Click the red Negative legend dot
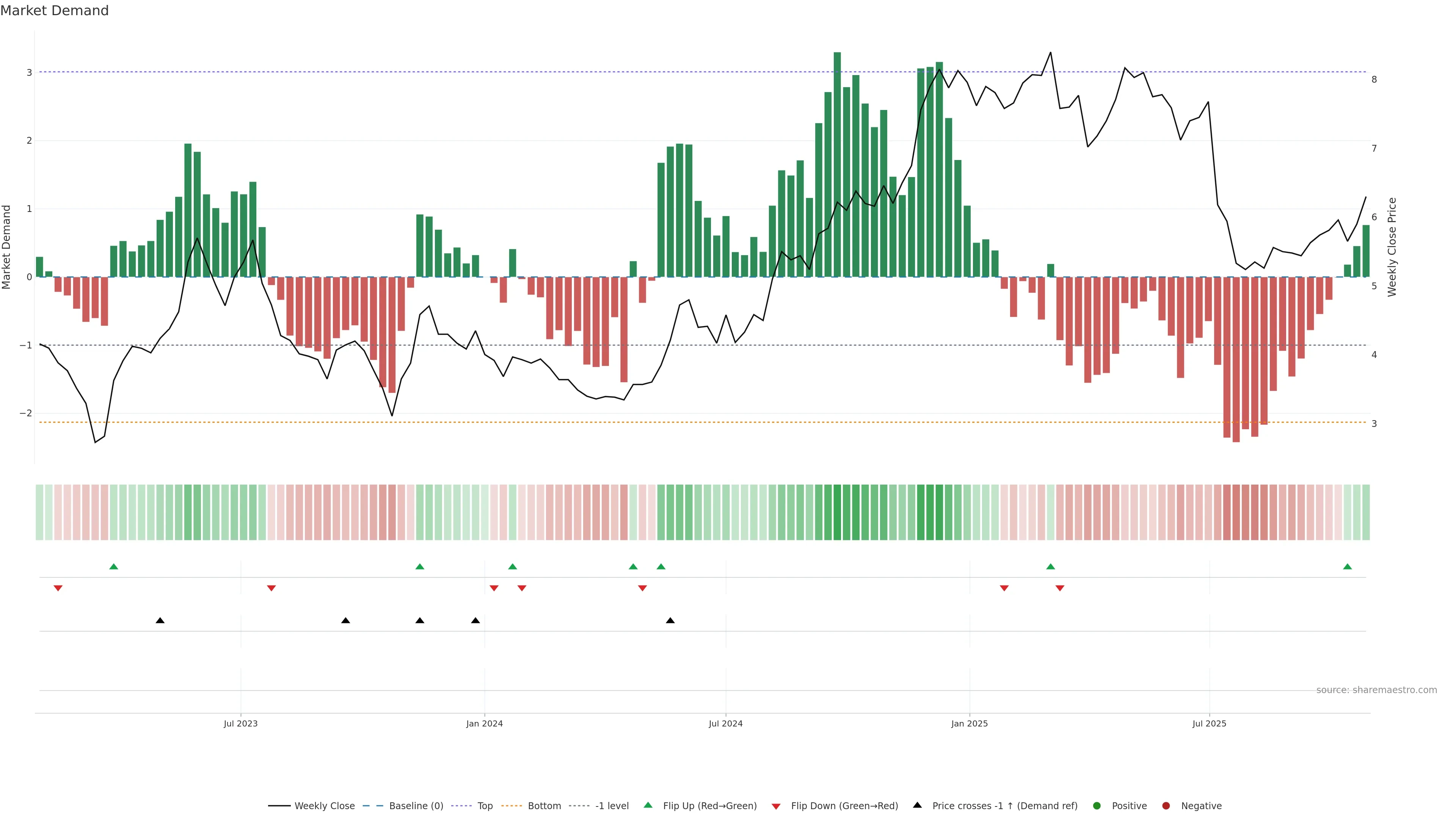The height and width of the screenshot is (819, 1456). coord(1166,806)
